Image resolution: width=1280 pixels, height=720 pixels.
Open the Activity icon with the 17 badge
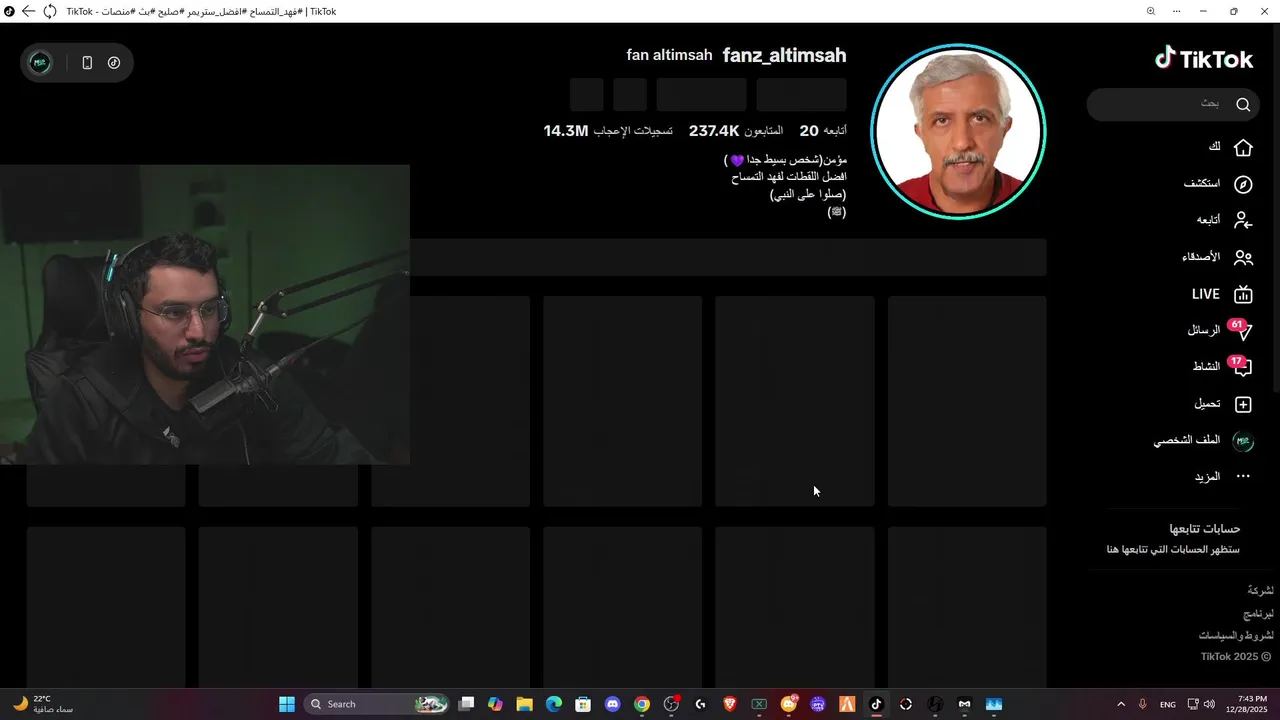click(1242, 367)
